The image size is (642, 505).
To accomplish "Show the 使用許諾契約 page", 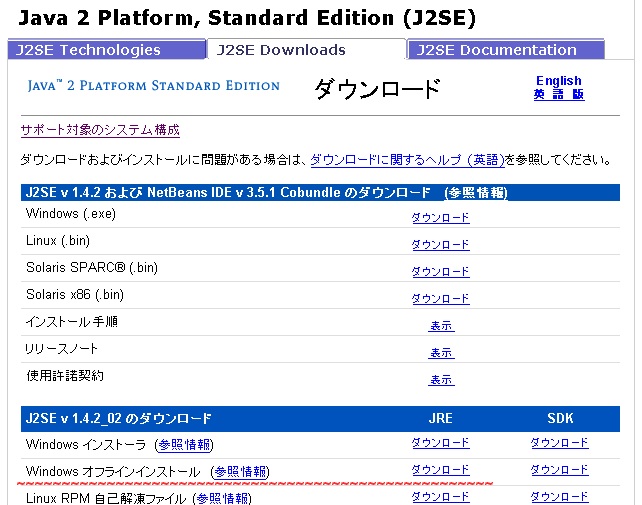I will click(441, 380).
